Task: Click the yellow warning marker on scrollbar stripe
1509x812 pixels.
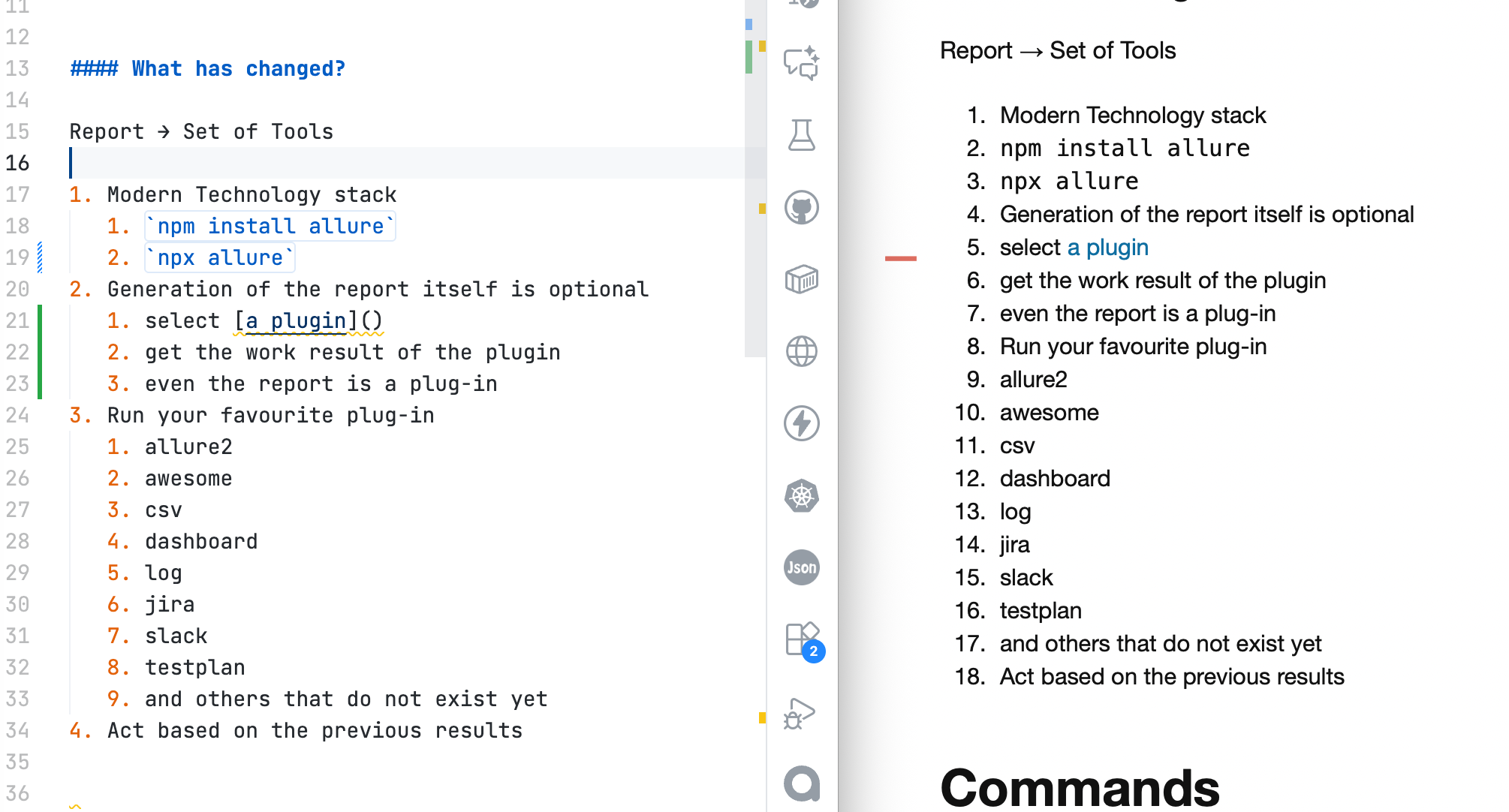Action: point(762,209)
